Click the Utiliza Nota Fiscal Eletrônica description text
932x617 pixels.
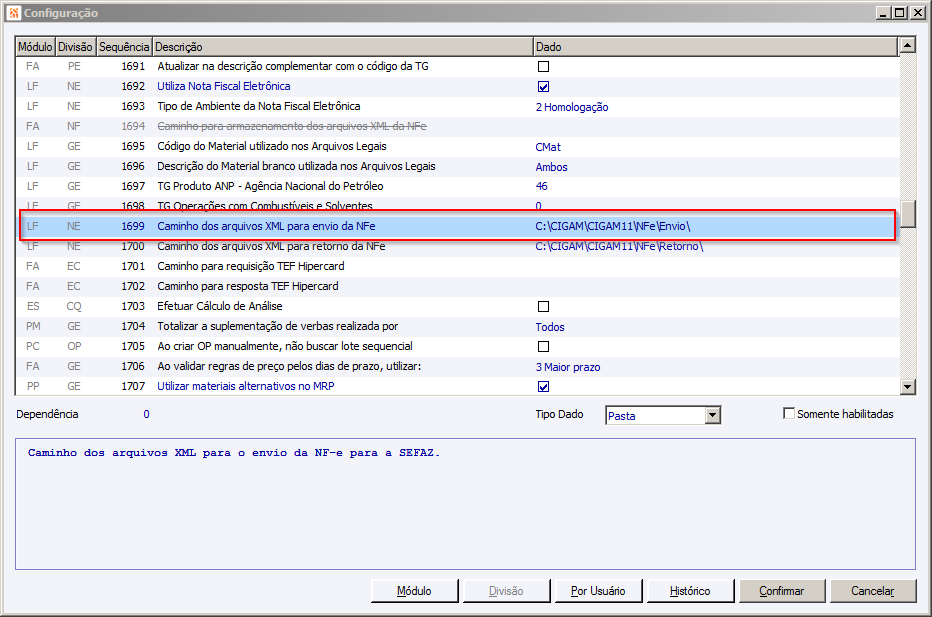click(x=223, y=86)
